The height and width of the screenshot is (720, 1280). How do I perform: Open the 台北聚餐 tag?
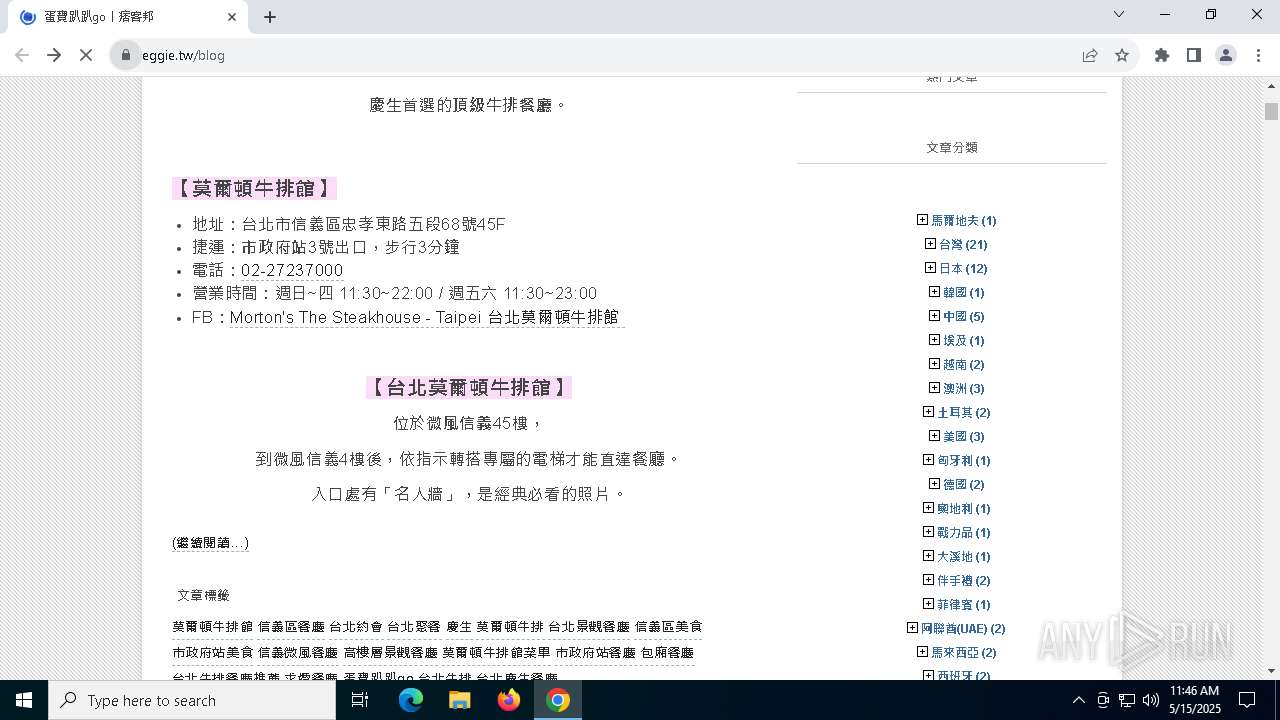(414, 627)
